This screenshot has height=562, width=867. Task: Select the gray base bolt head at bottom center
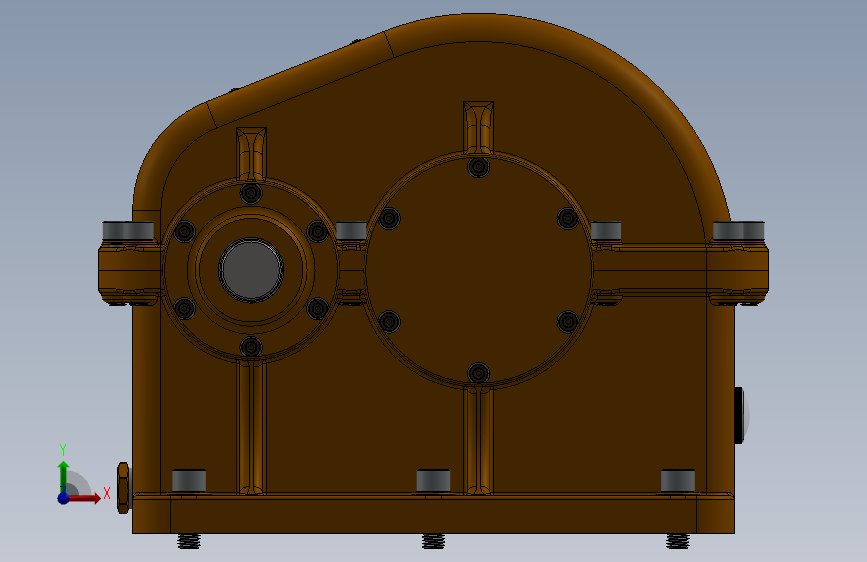433,481
